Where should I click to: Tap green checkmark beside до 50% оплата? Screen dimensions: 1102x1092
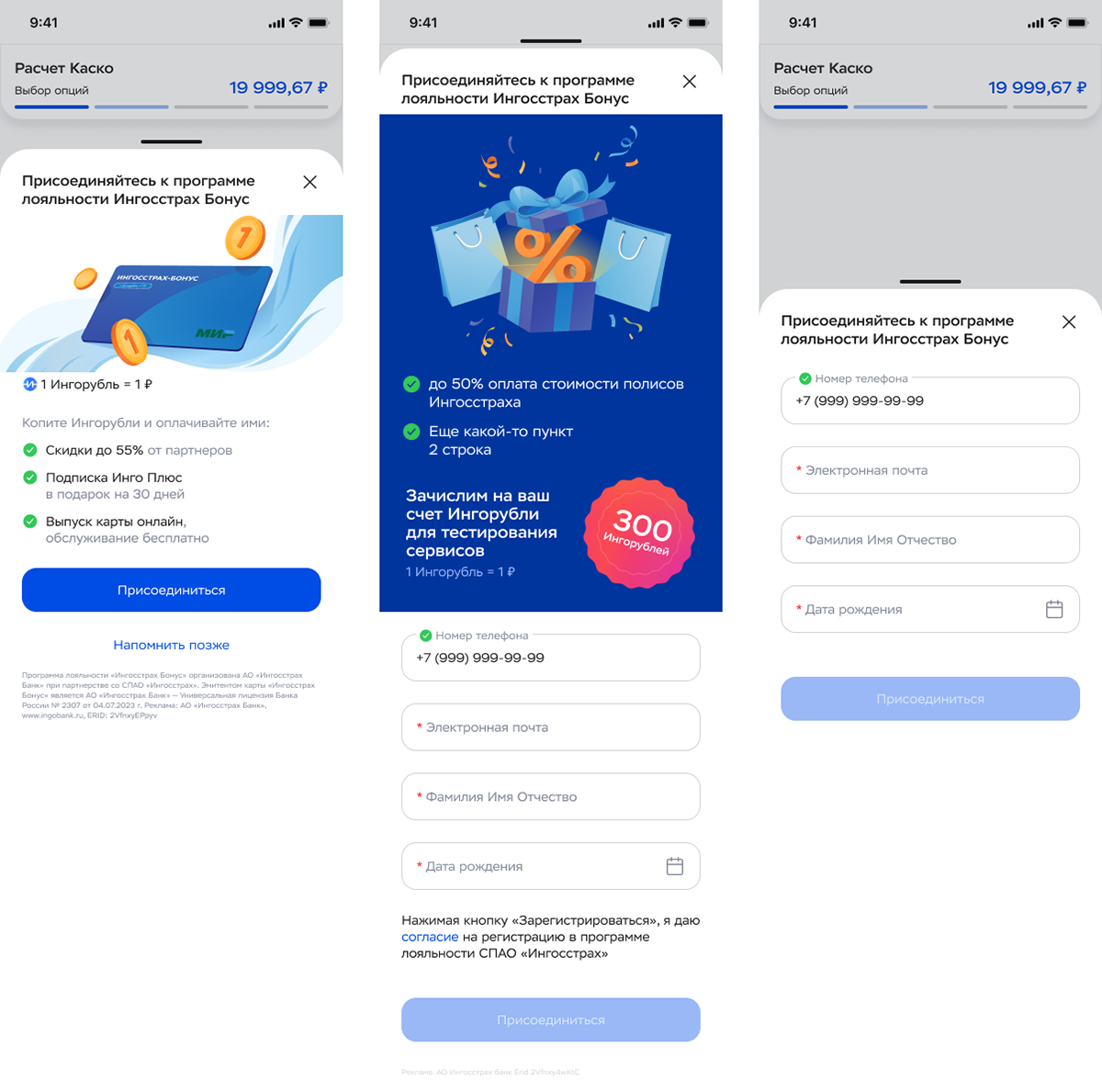point(411,384)
